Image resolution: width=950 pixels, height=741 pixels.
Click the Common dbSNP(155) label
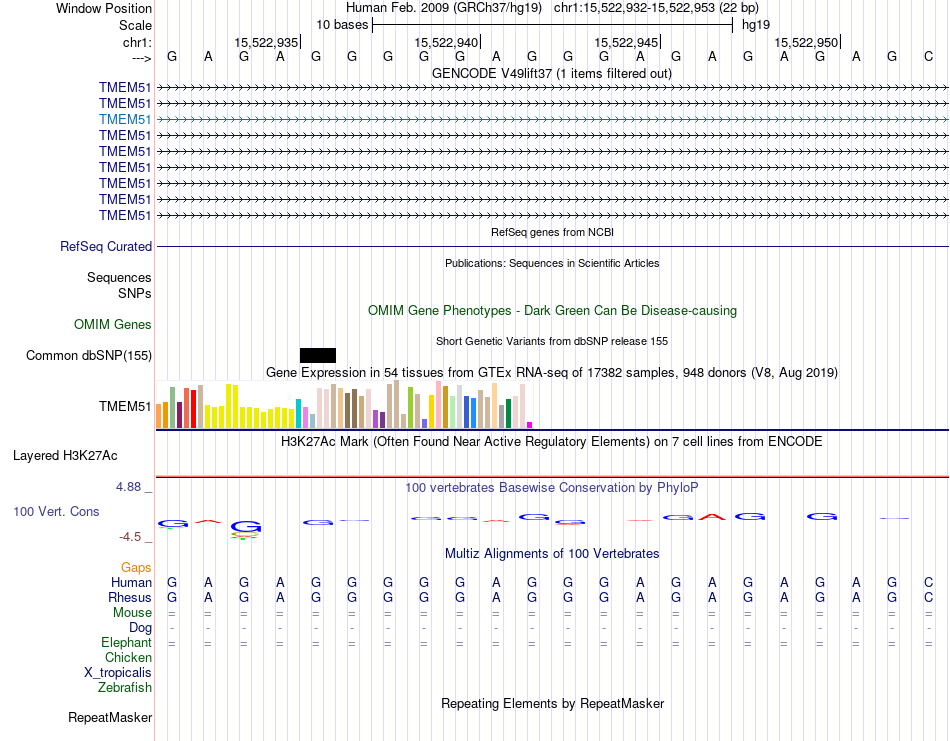point(88,356)
